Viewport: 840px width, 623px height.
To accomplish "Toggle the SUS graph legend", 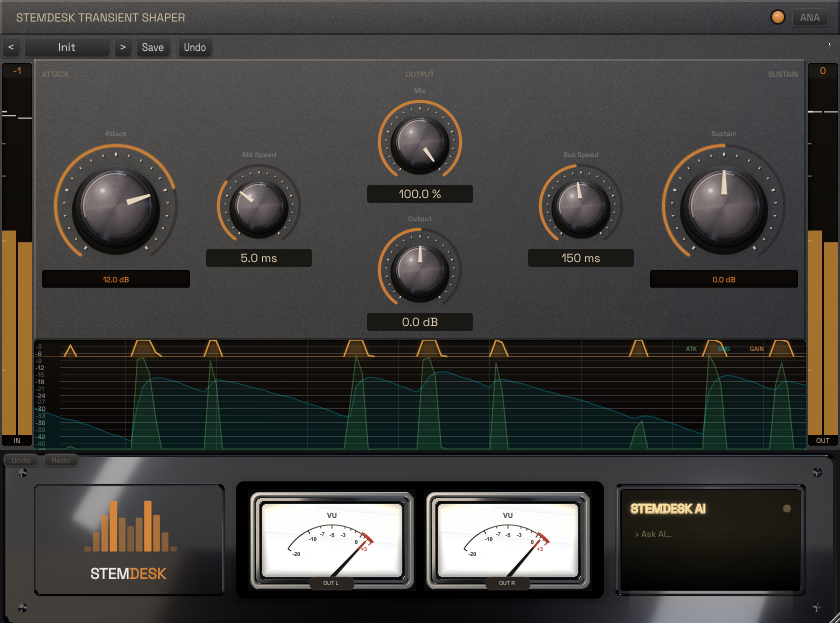I will [x=724, y=349].
